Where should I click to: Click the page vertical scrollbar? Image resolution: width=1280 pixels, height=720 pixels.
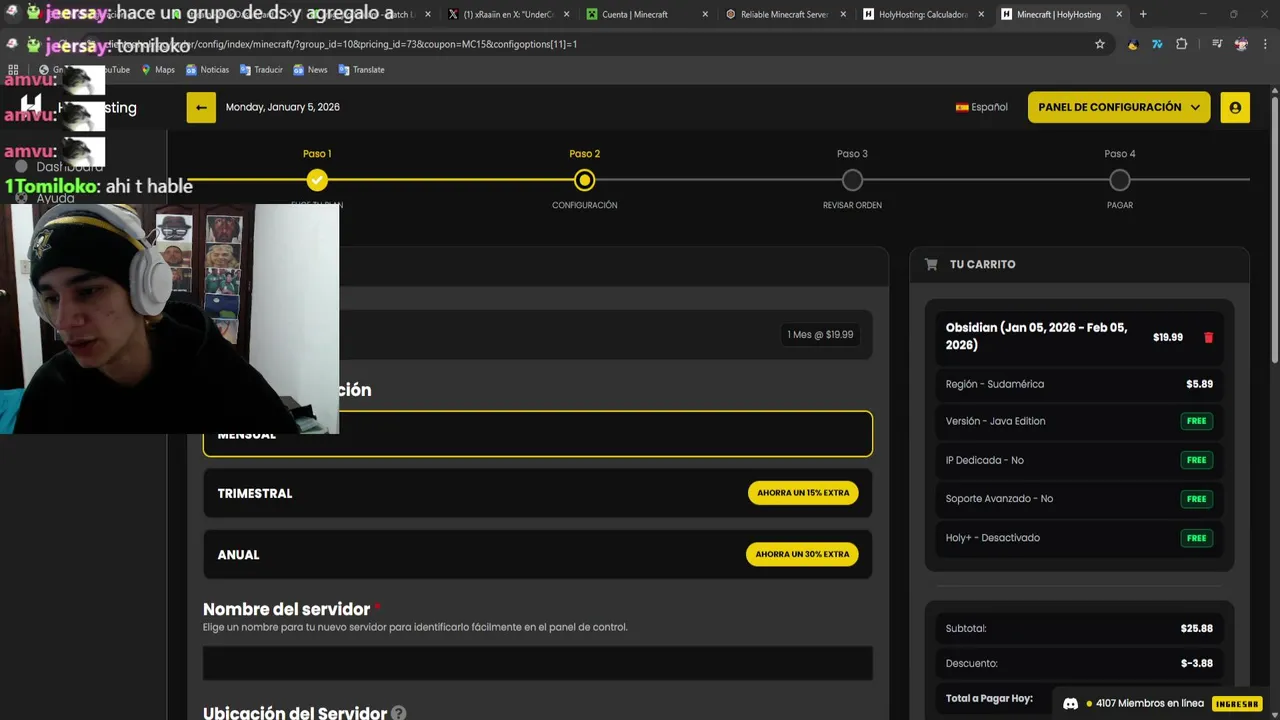click(1274, 230)
